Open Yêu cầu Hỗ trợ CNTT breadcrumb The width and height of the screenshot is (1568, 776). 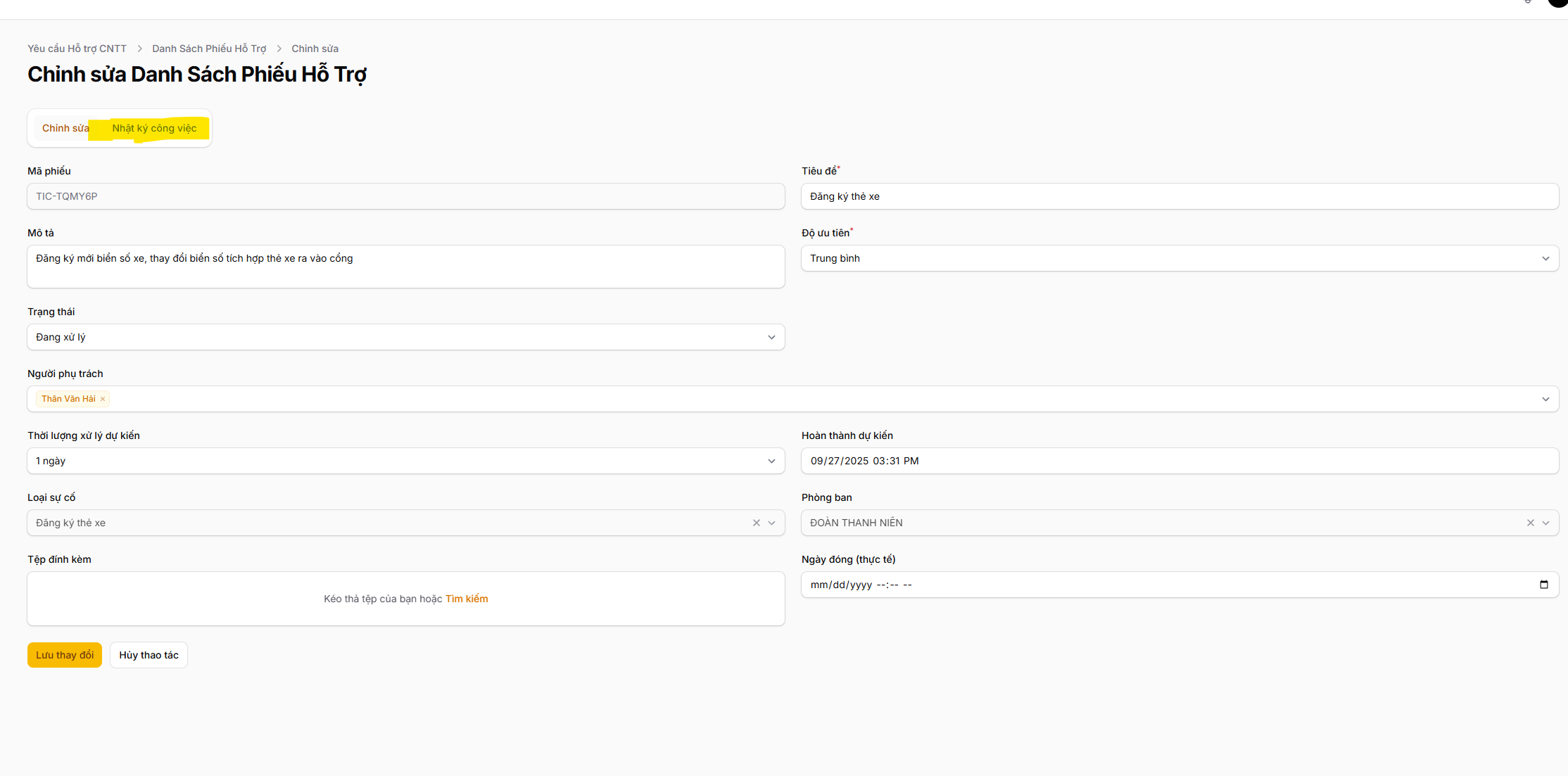click(77, 49)
